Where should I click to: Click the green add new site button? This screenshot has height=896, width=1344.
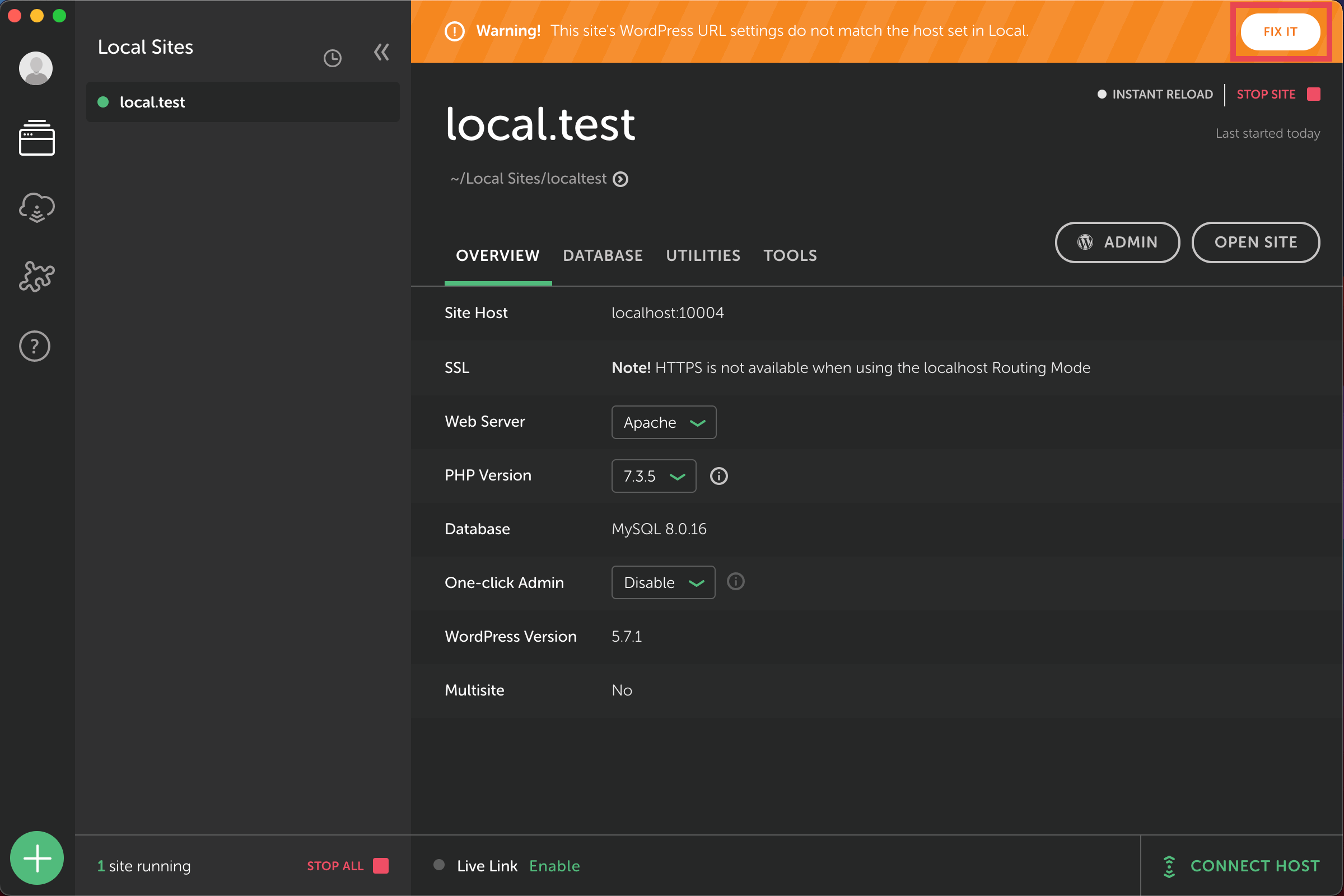[x=37, y=858]
